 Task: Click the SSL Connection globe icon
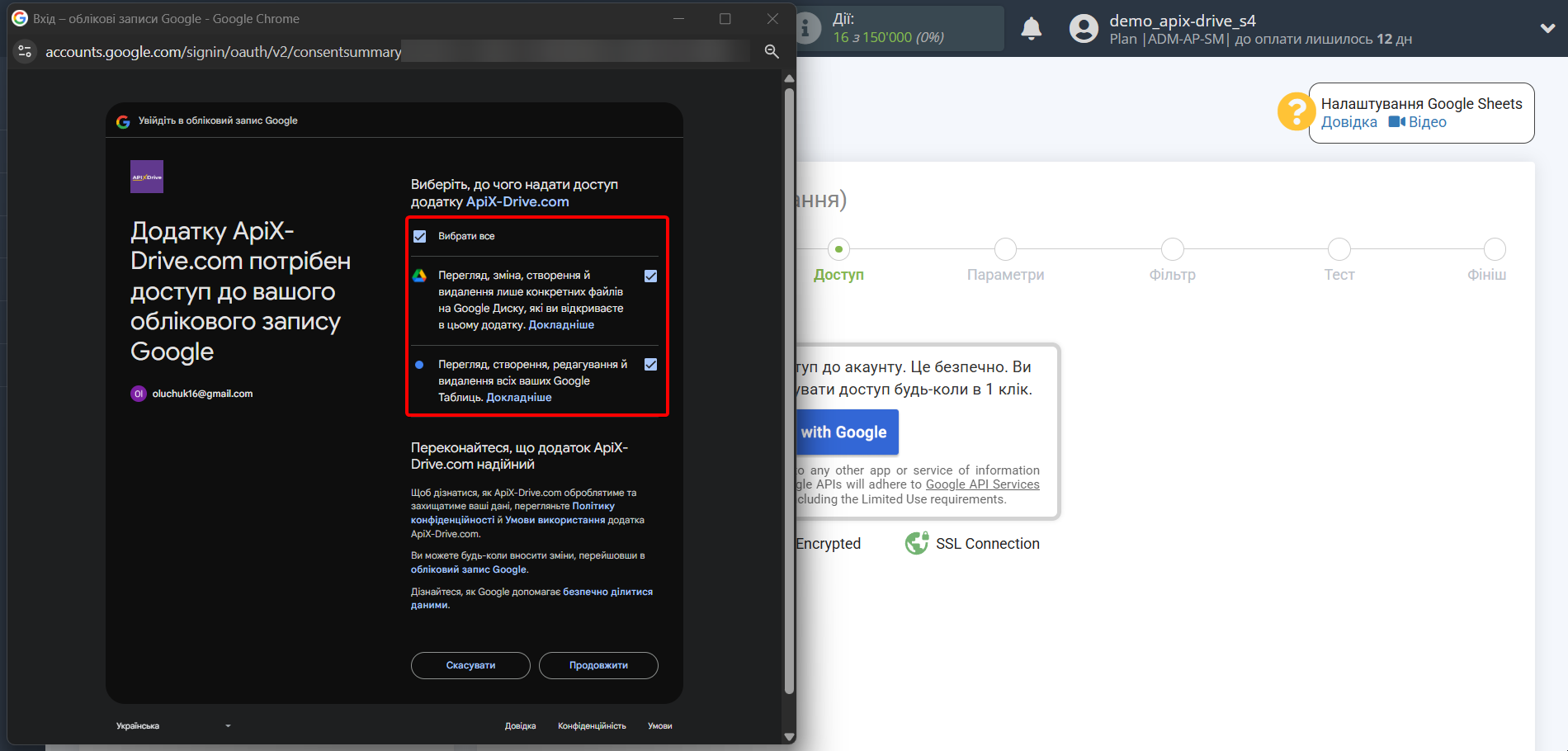pos(916,543)
